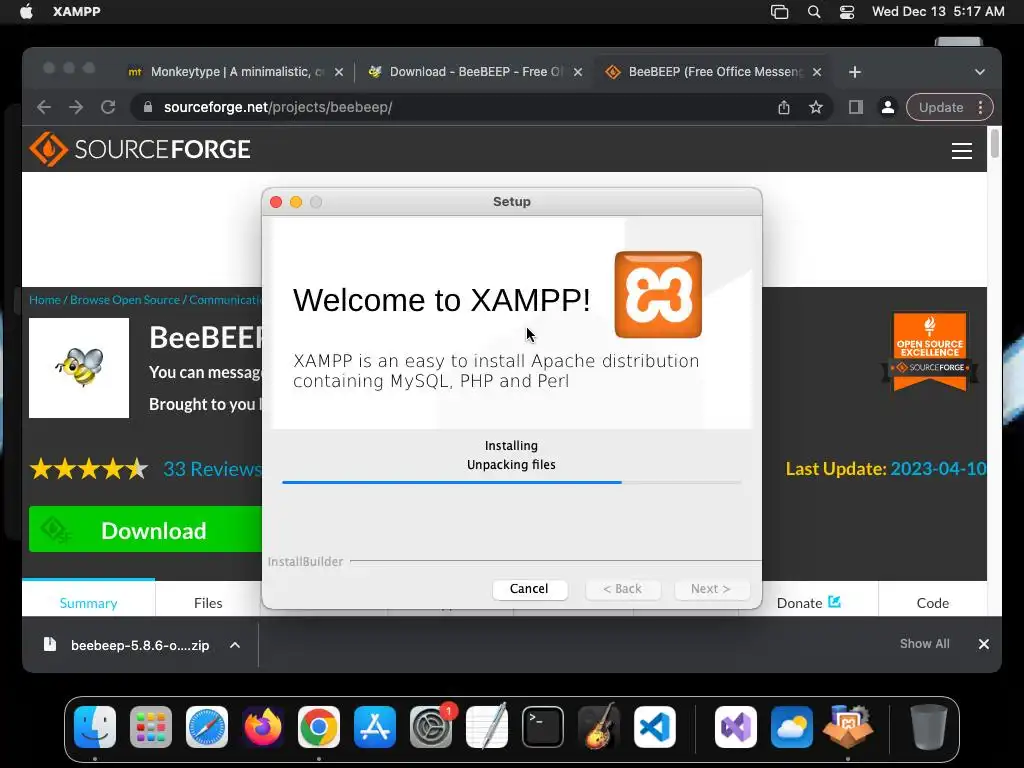Click the 2023-04-10 last update date
This screenshot has height=768, width=1024.
(938, 469)
